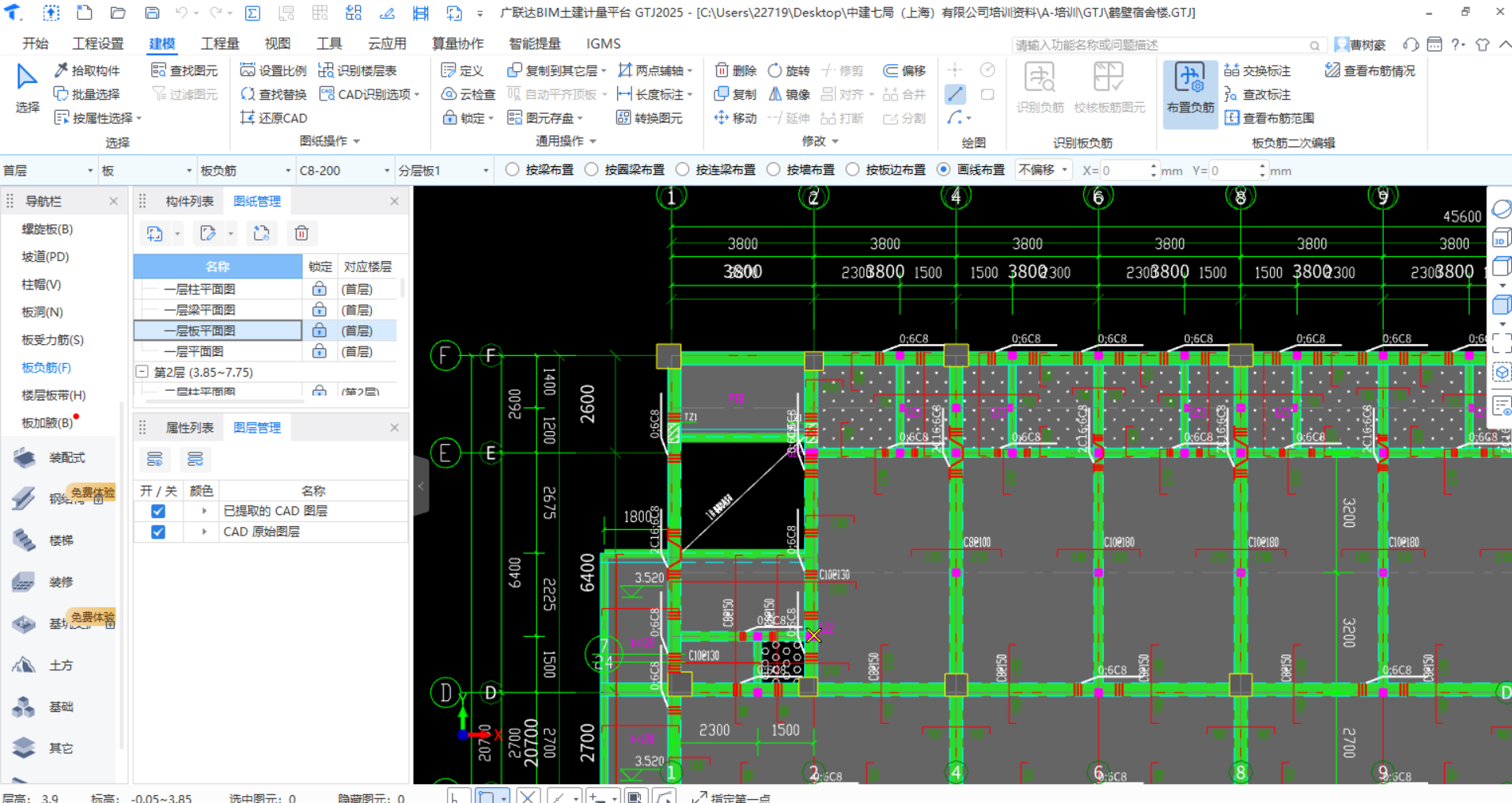Click the 偏移 offset tool
Viewport: 1512px width, 803px height.
pos(904,70)
